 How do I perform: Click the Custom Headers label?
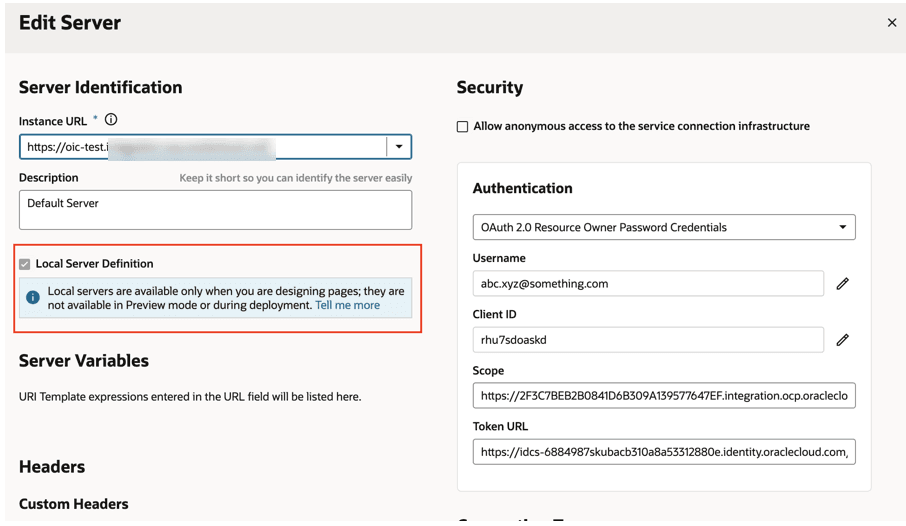pyautogui.click(x=73, y=504)
